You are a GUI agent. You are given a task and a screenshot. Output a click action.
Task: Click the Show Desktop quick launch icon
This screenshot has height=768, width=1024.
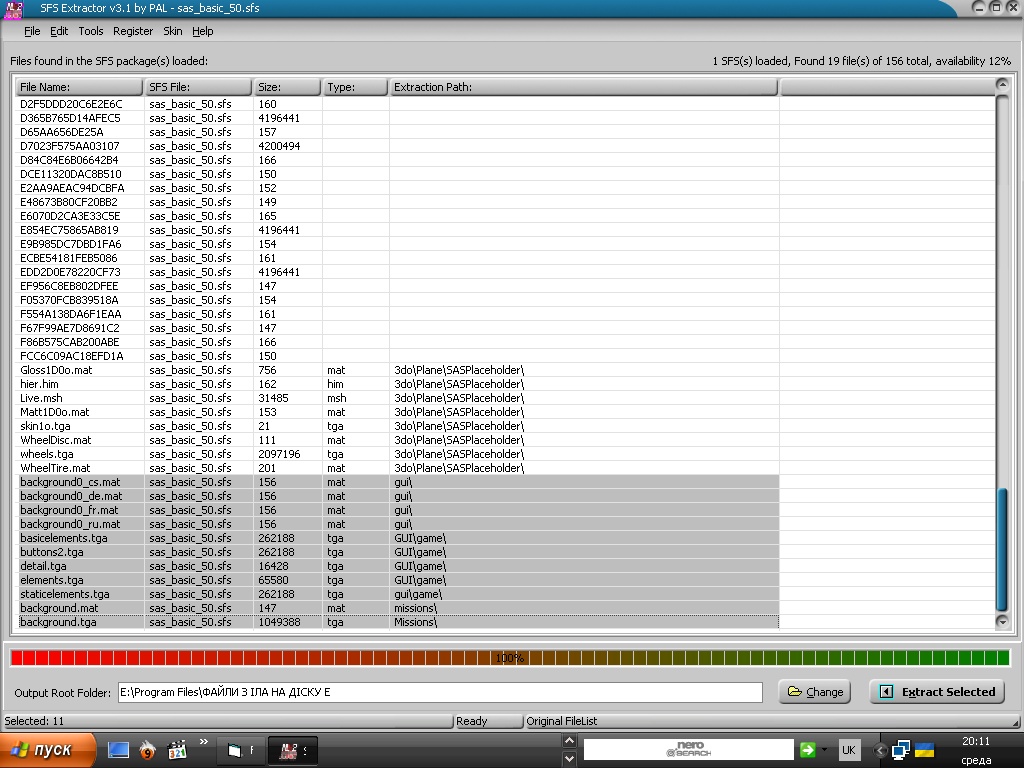coord(118,750)
